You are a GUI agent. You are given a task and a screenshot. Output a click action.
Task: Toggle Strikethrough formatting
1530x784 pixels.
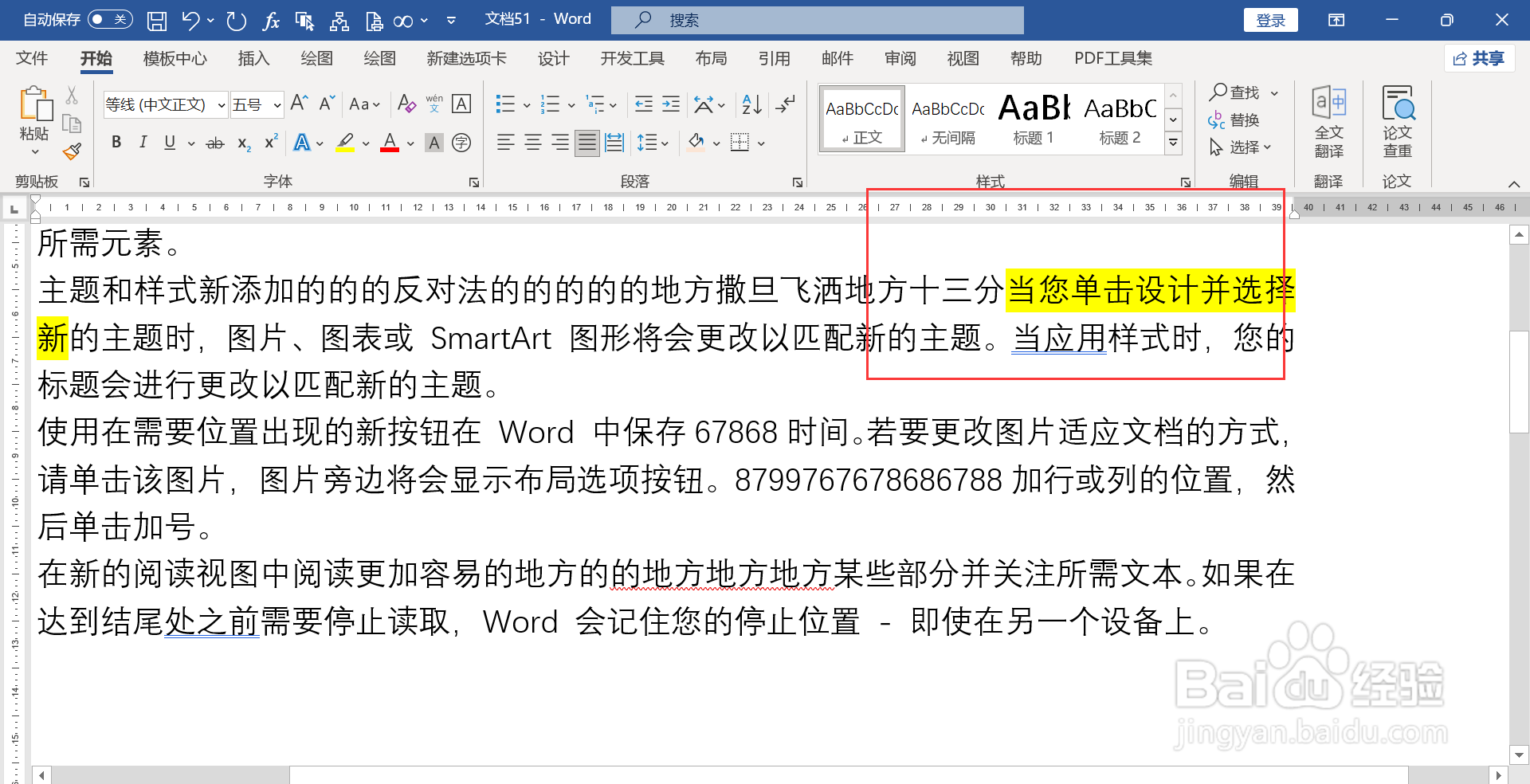(x=215, y=143)
